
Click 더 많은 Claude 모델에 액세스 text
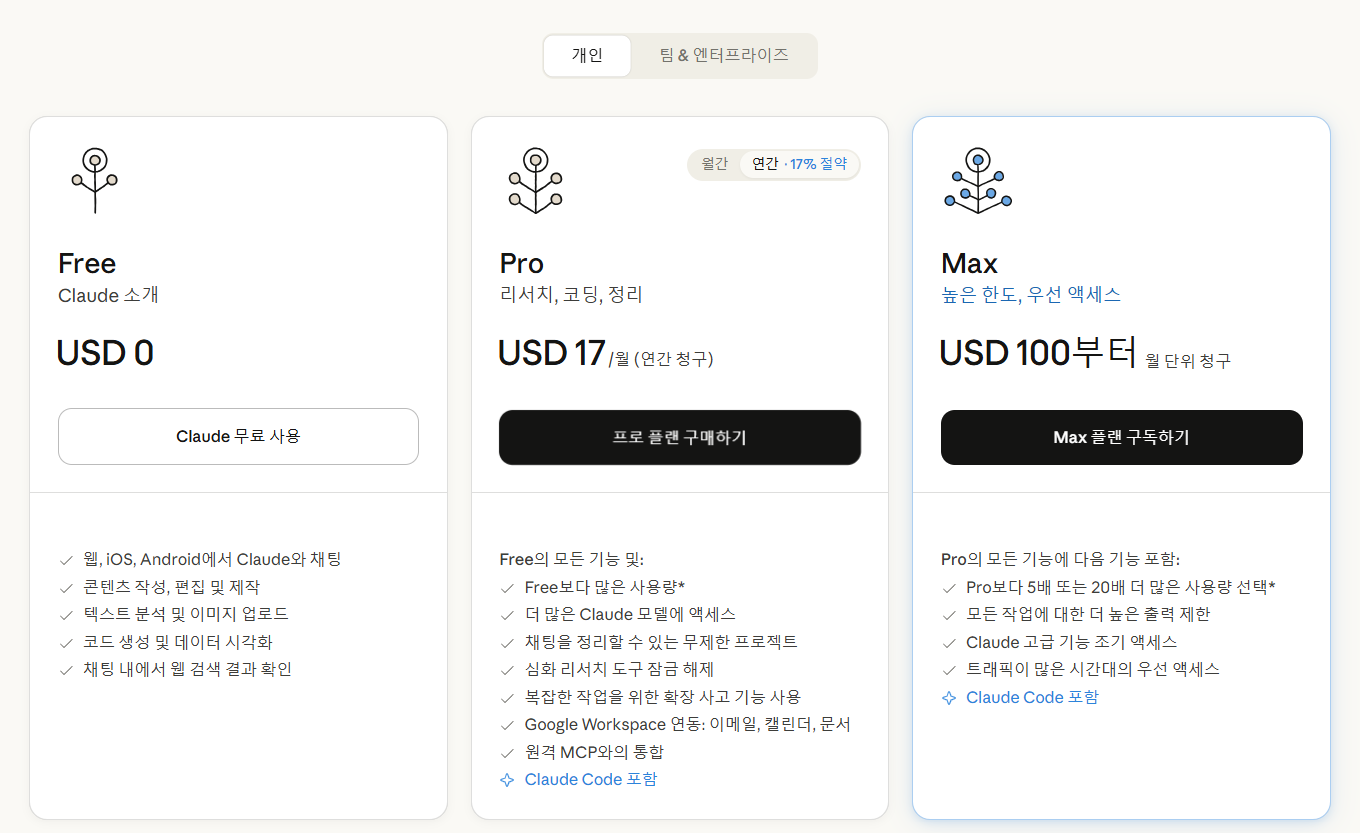click(x=630, y=615)
